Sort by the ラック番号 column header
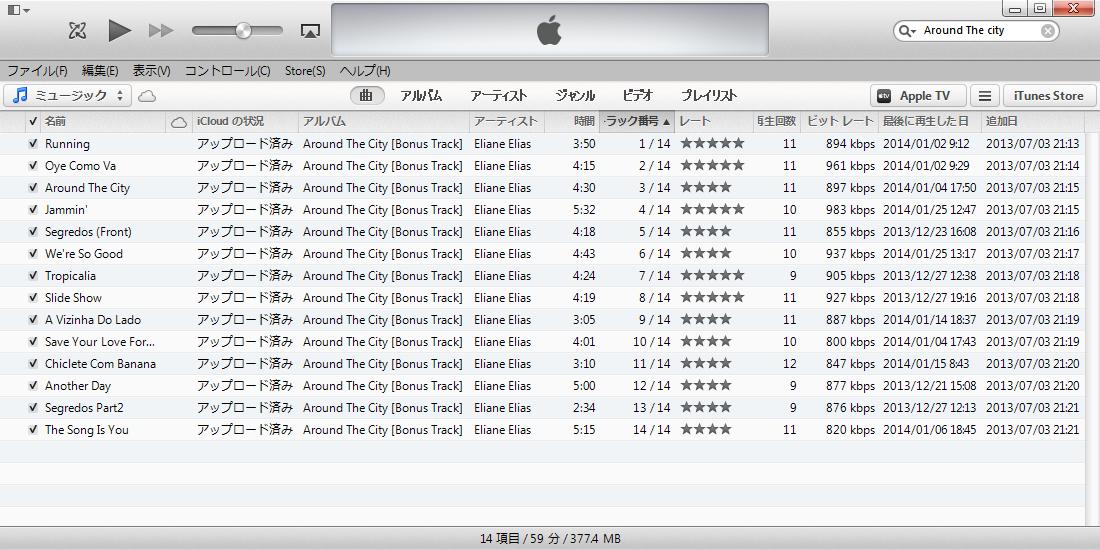This screenshot has height=550, width=1100. (x=636, y=121)
